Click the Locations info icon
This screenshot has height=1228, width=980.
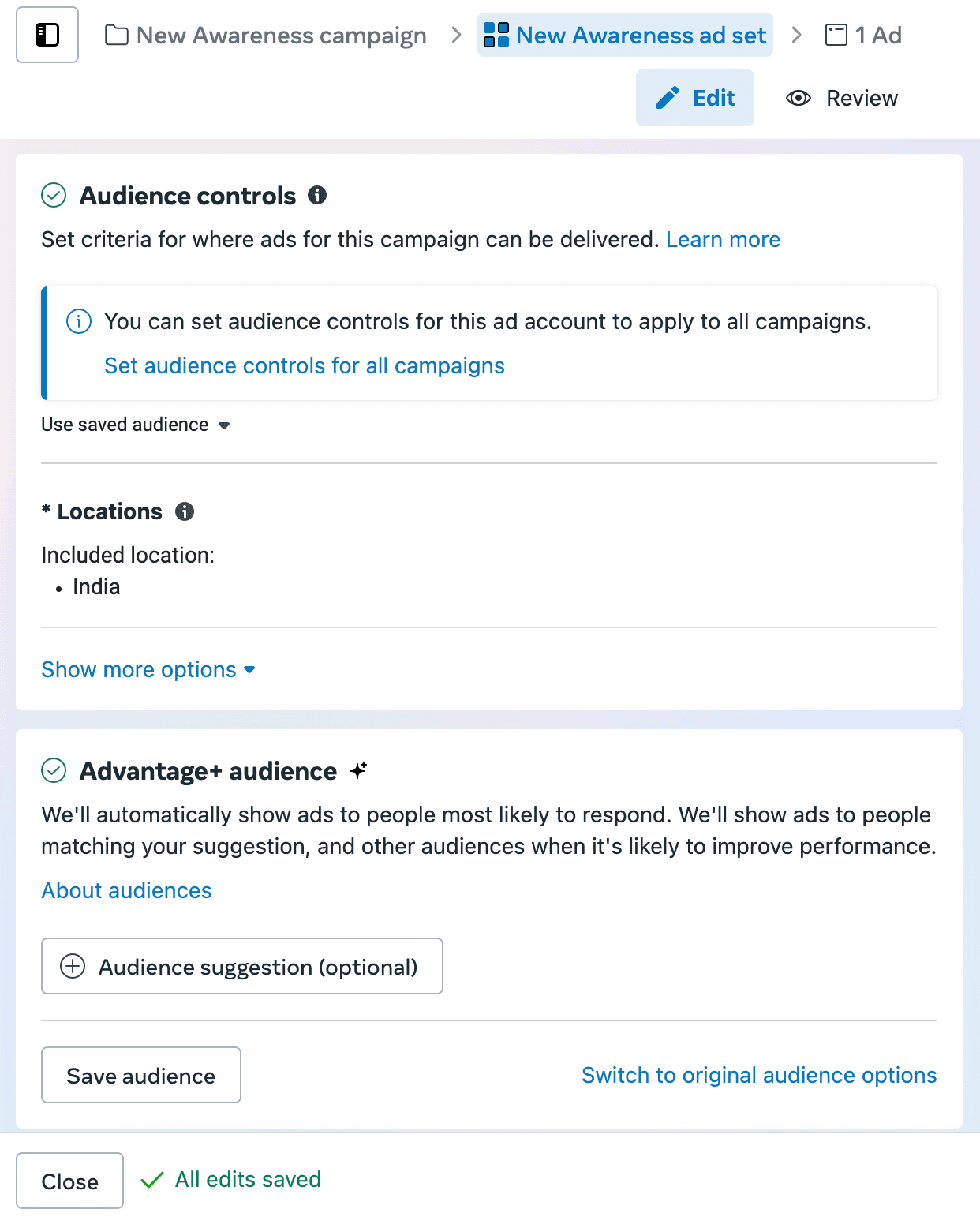point(185,511)
